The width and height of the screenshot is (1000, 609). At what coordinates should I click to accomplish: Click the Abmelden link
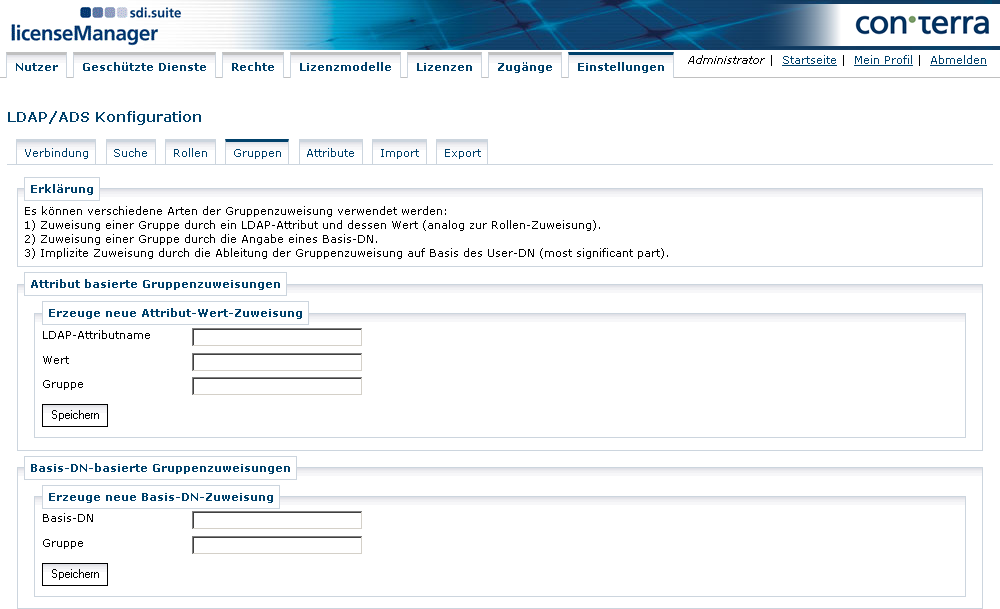click(x=958, y=60)
